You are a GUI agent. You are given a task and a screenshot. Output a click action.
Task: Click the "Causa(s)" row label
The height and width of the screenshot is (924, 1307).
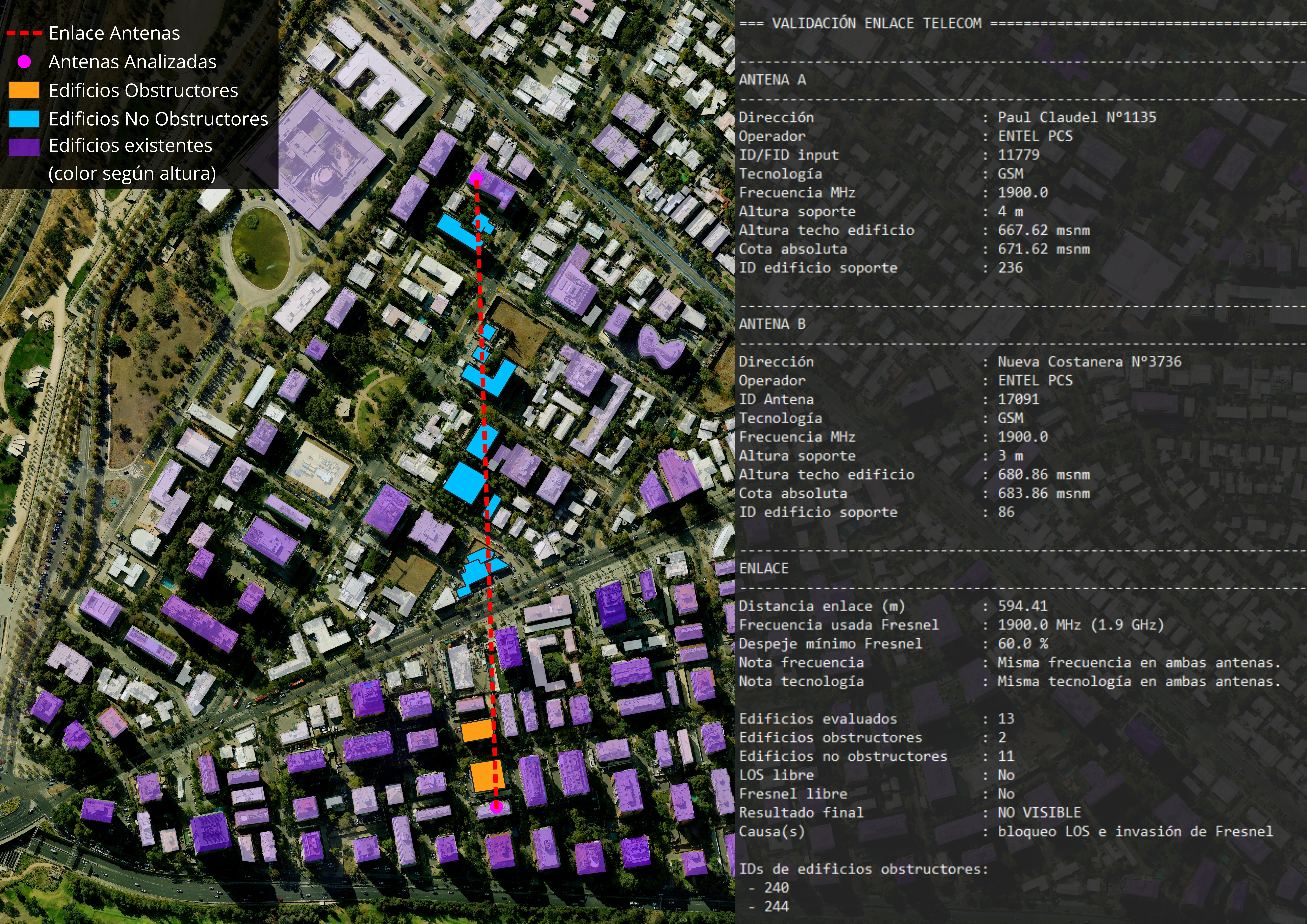(x=772, y=832)
